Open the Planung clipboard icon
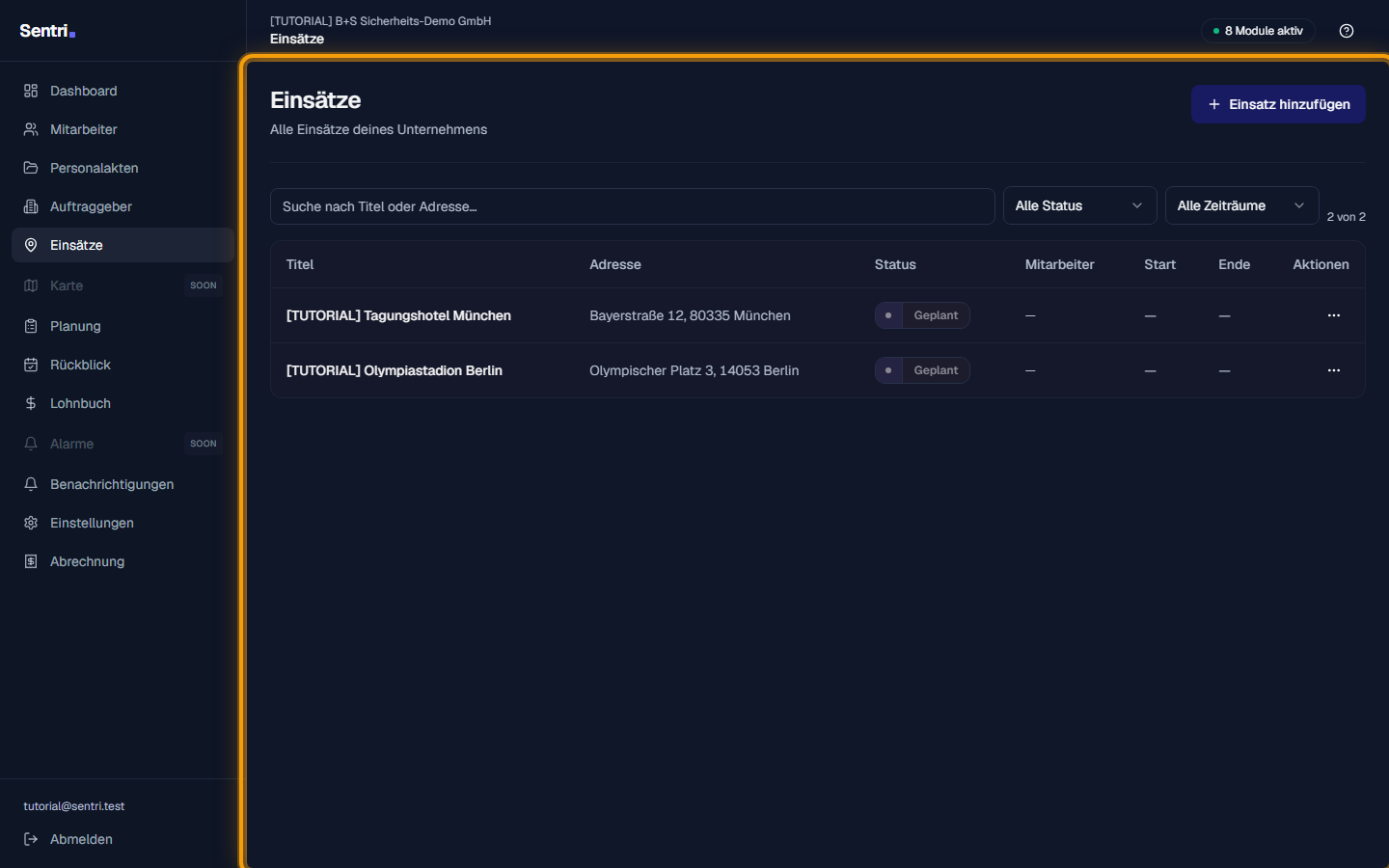This screenshot has width=1389, height=868. tap(31, 326)
